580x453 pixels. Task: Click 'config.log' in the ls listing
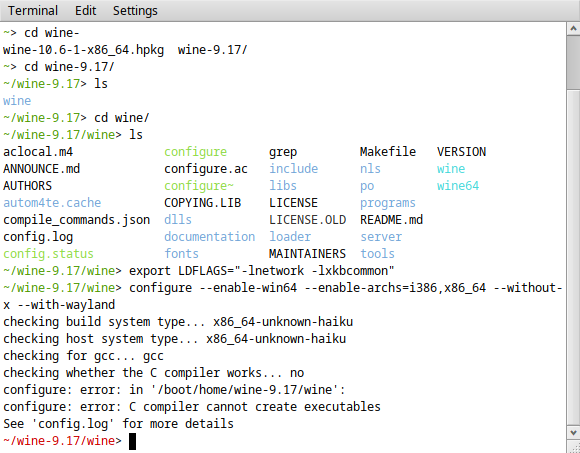(x=38, y=237)
